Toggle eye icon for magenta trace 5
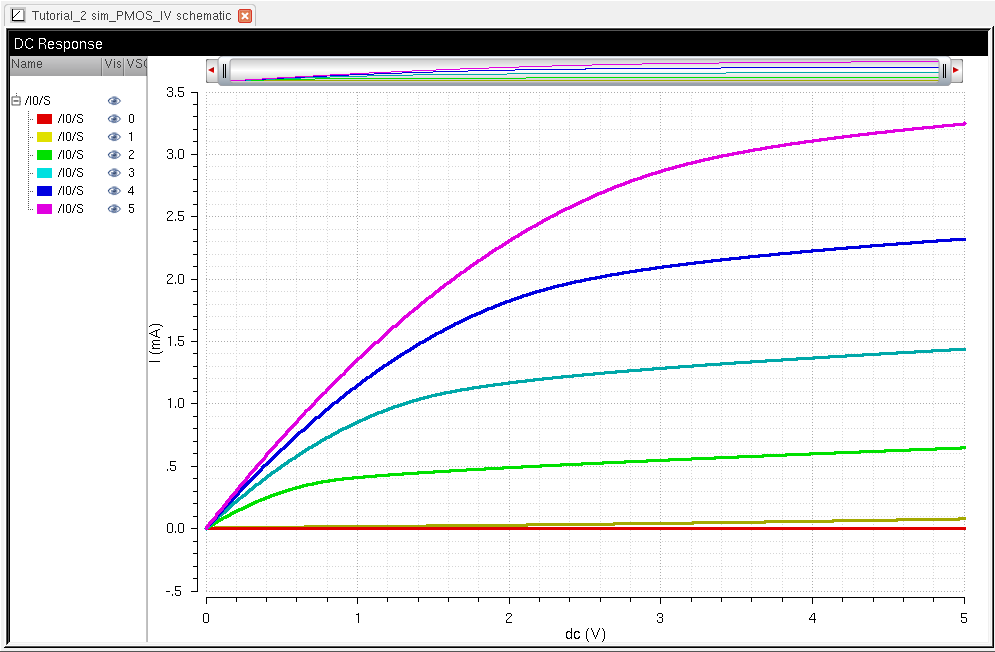This screenshot has width=995, height=652. tap(114, 209)
